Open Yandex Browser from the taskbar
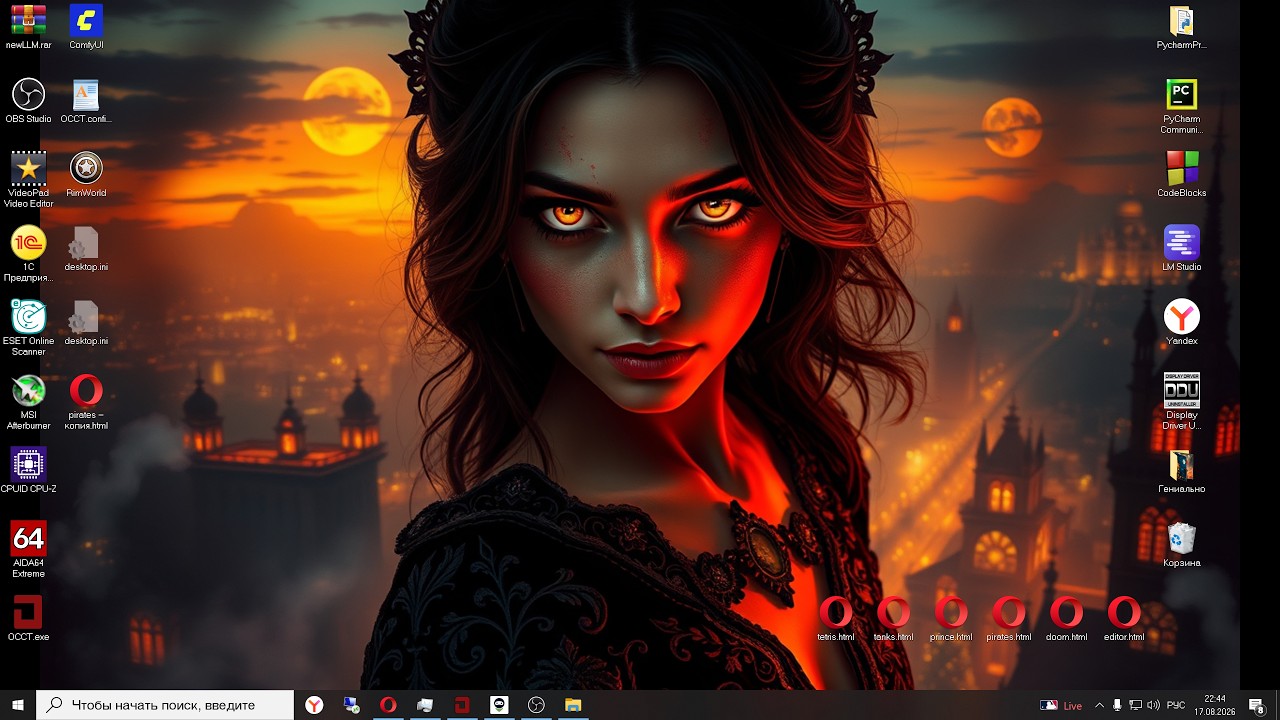This screenshot has width=1280, height=720. click(314, 705)
